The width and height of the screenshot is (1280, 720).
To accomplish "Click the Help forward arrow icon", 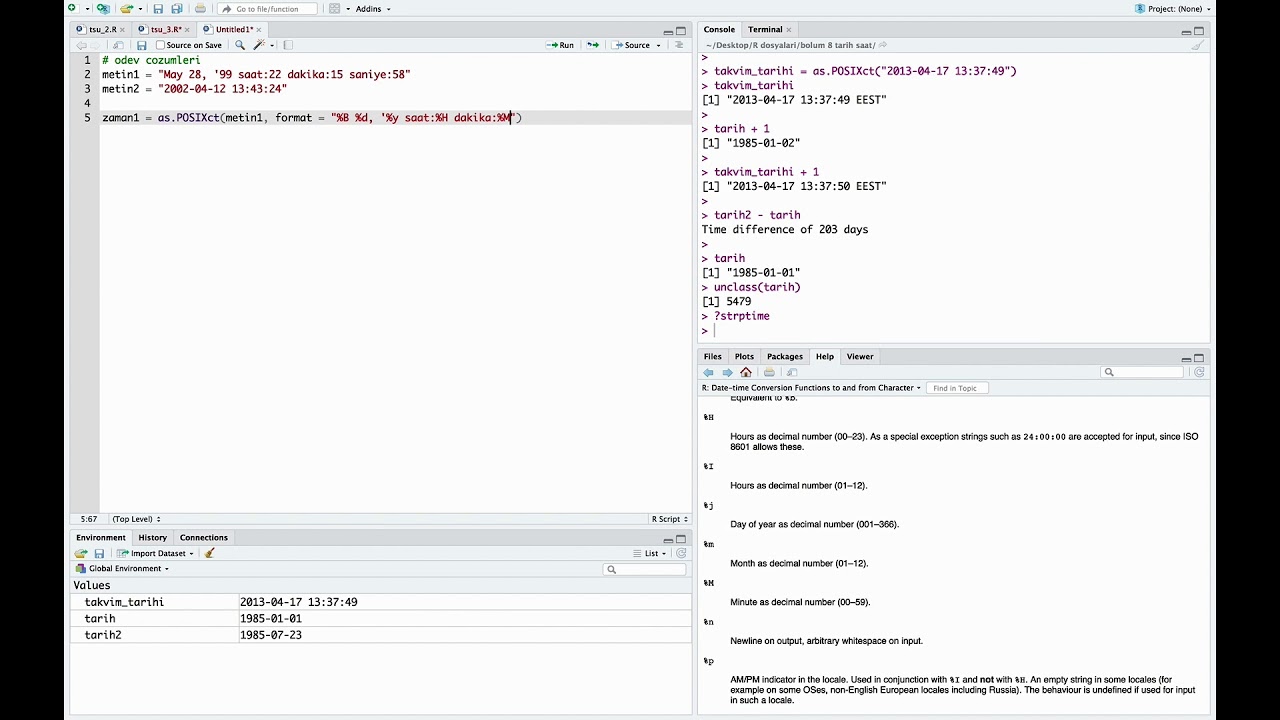I will tap(727, 373).
